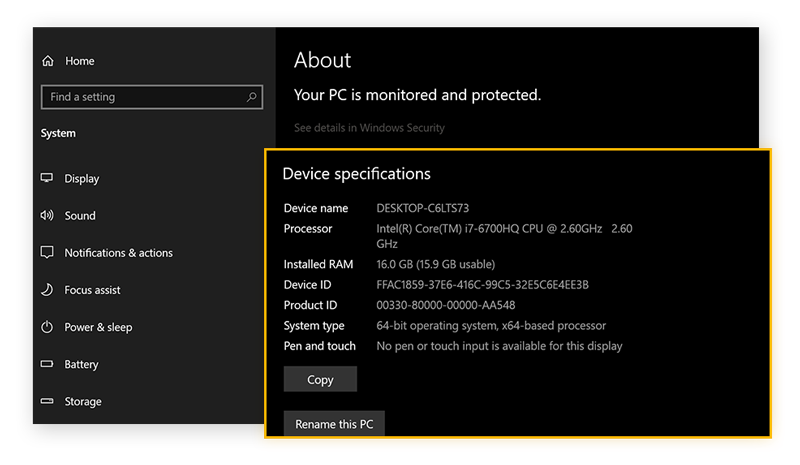The height and width of the screenshot is (465, 800).
Task: Open Display via its monitor icon
Action: click(47, 178)
